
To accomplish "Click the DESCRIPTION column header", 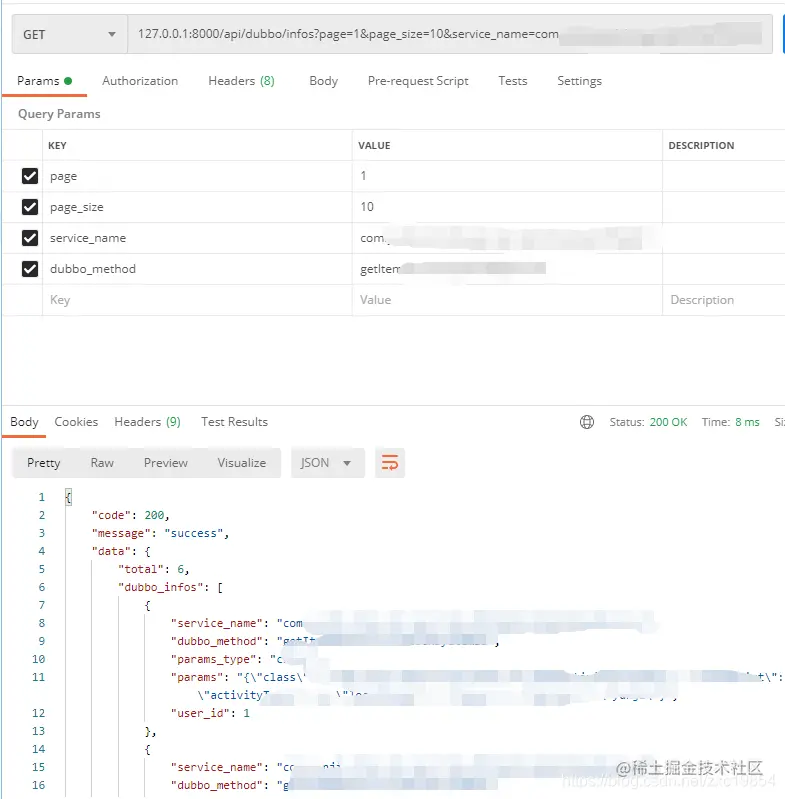I will (x=701, y=146).
